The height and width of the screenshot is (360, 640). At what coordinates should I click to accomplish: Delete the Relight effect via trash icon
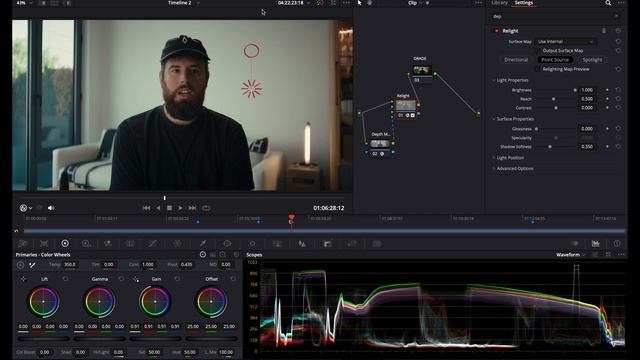coord(604,31)
